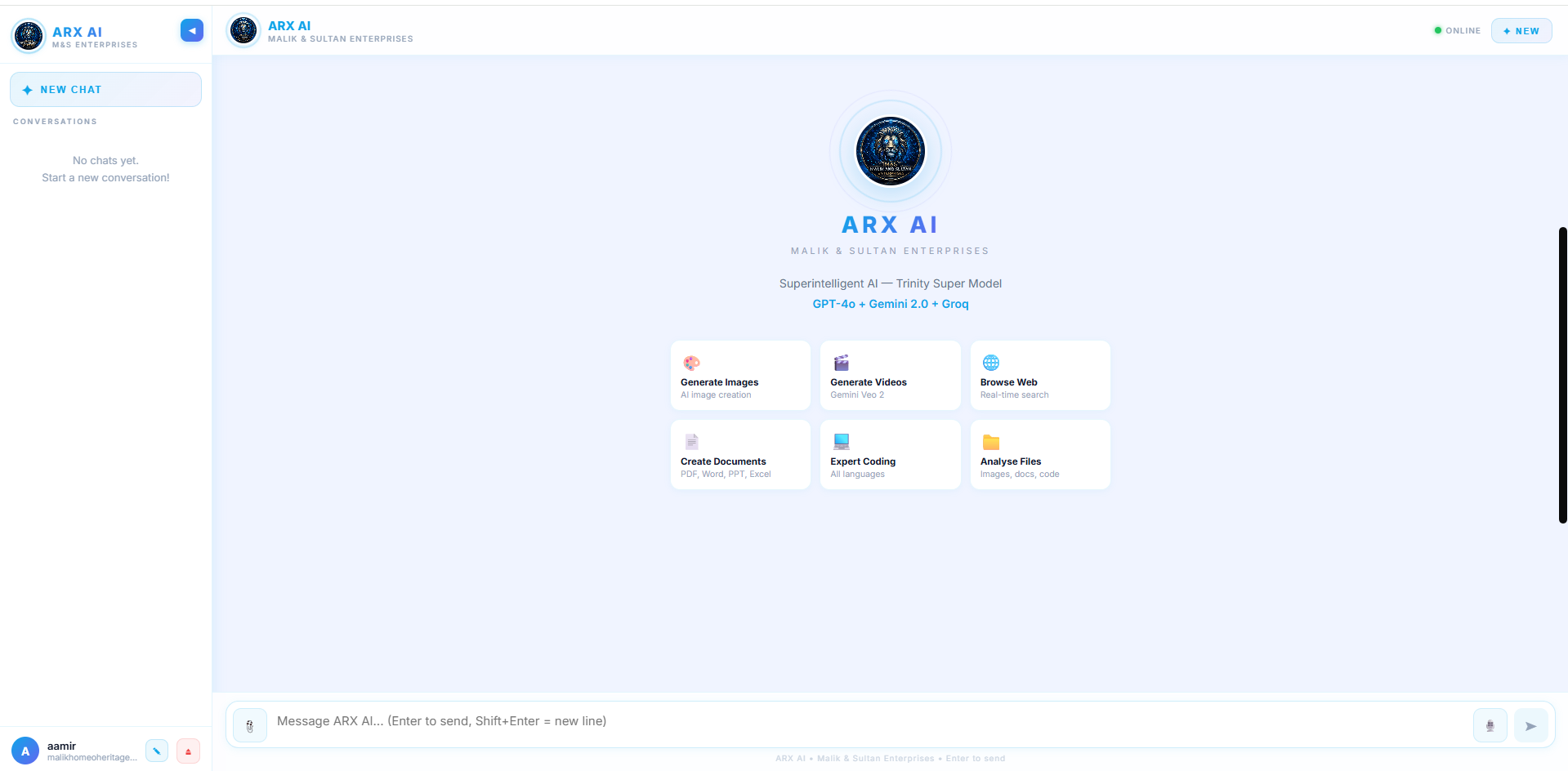Click the username "aamir" in the sidebar
The width and height of the screenshot is (1568, 771).
click(x=61, y=746)
